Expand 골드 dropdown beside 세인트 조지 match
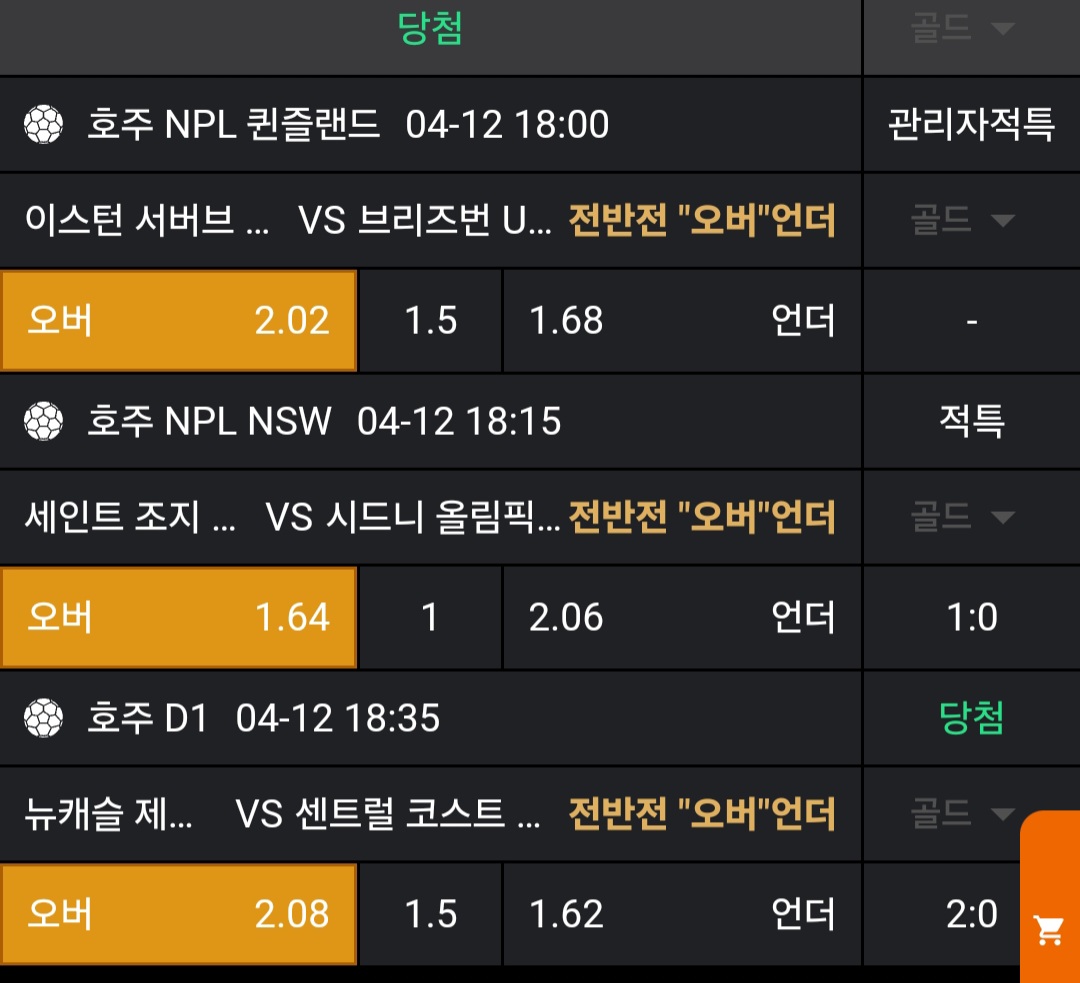The width and height of the screenshot is (1080, 983). tap(962, 517)
